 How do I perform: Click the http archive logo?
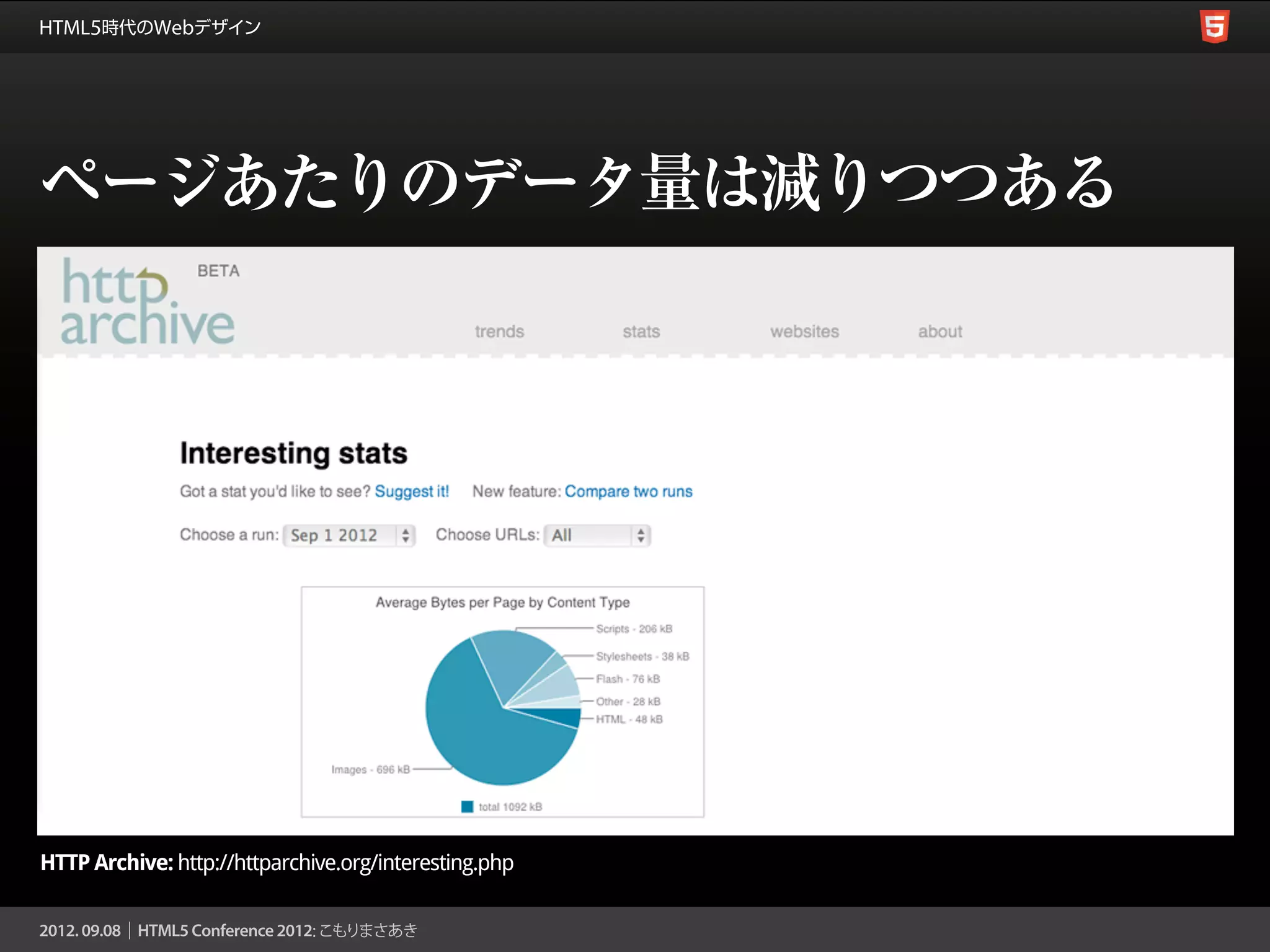(x=148, y=302)
